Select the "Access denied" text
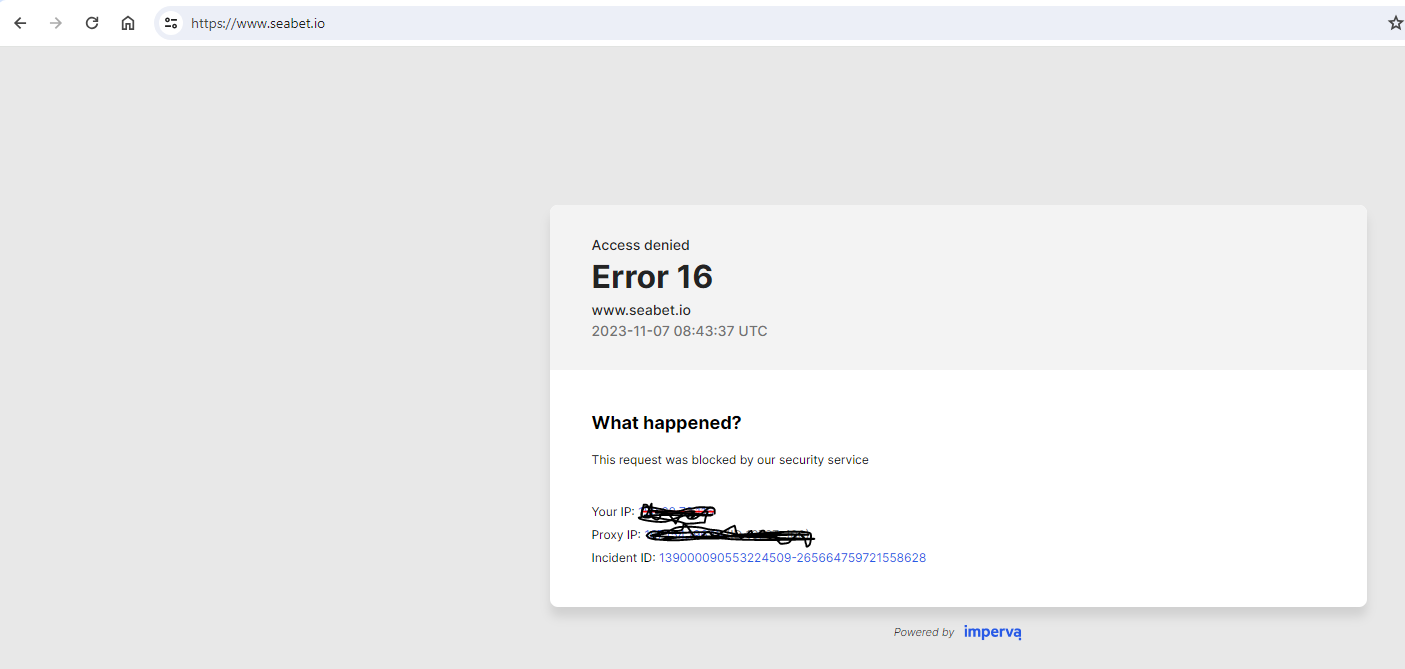 [640, 245]
